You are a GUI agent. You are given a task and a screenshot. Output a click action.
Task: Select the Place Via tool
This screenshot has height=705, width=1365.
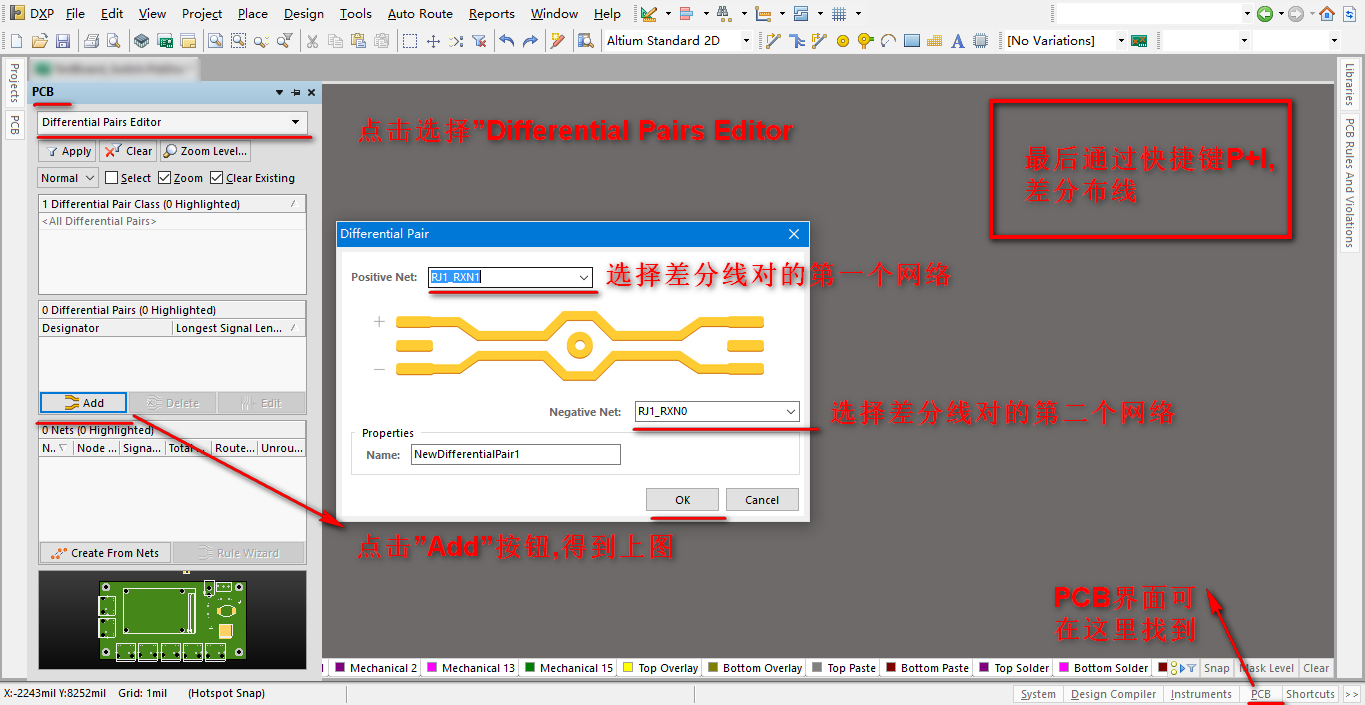point(865,41)
